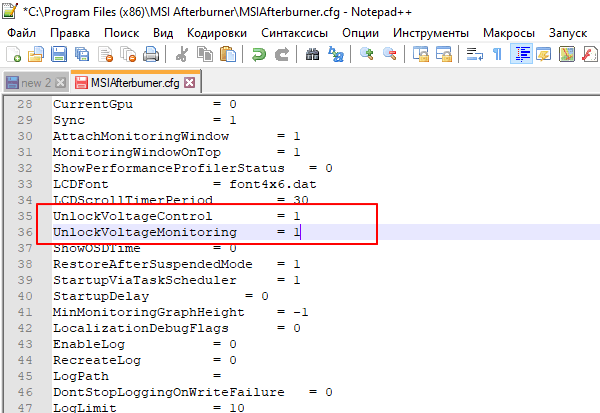Viewport: 600px width, 413px height.
Task: Click the DontStopLoggingOnWriteFailure line
Action: pos(192,392)
